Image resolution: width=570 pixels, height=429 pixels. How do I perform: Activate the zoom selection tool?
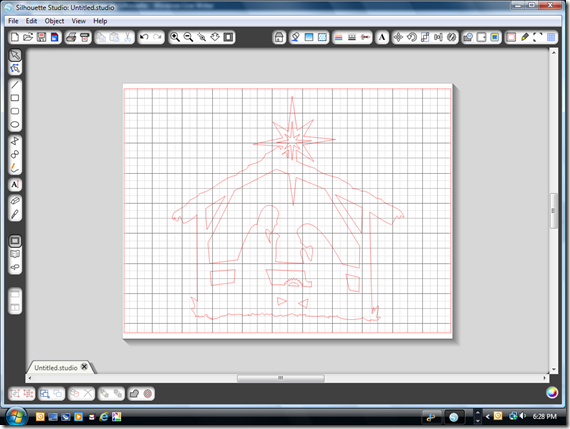202,37
